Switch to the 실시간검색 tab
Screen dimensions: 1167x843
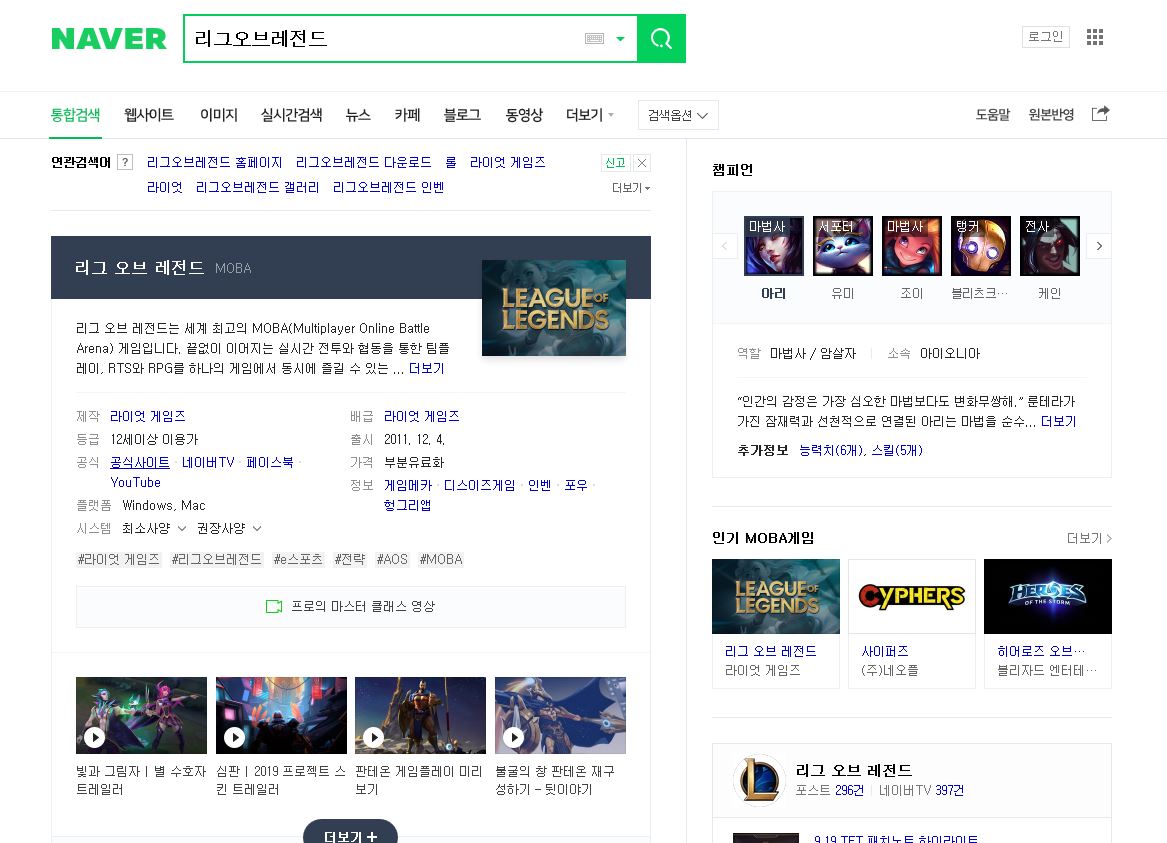[x=292, y=115]
